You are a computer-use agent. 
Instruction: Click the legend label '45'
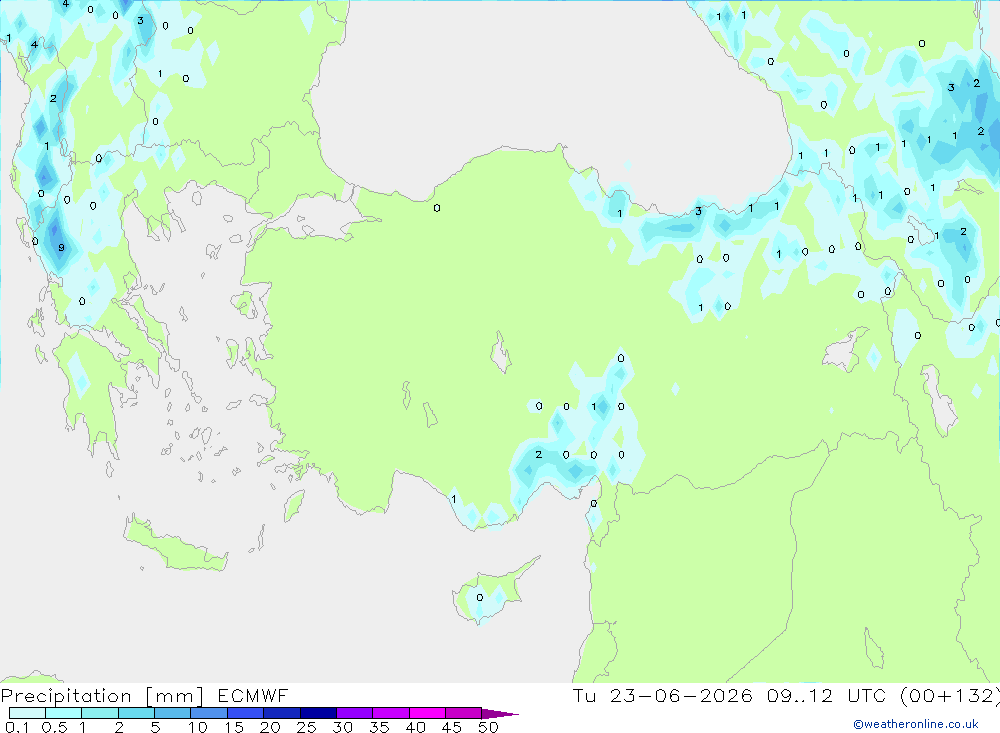coord(452,727)
